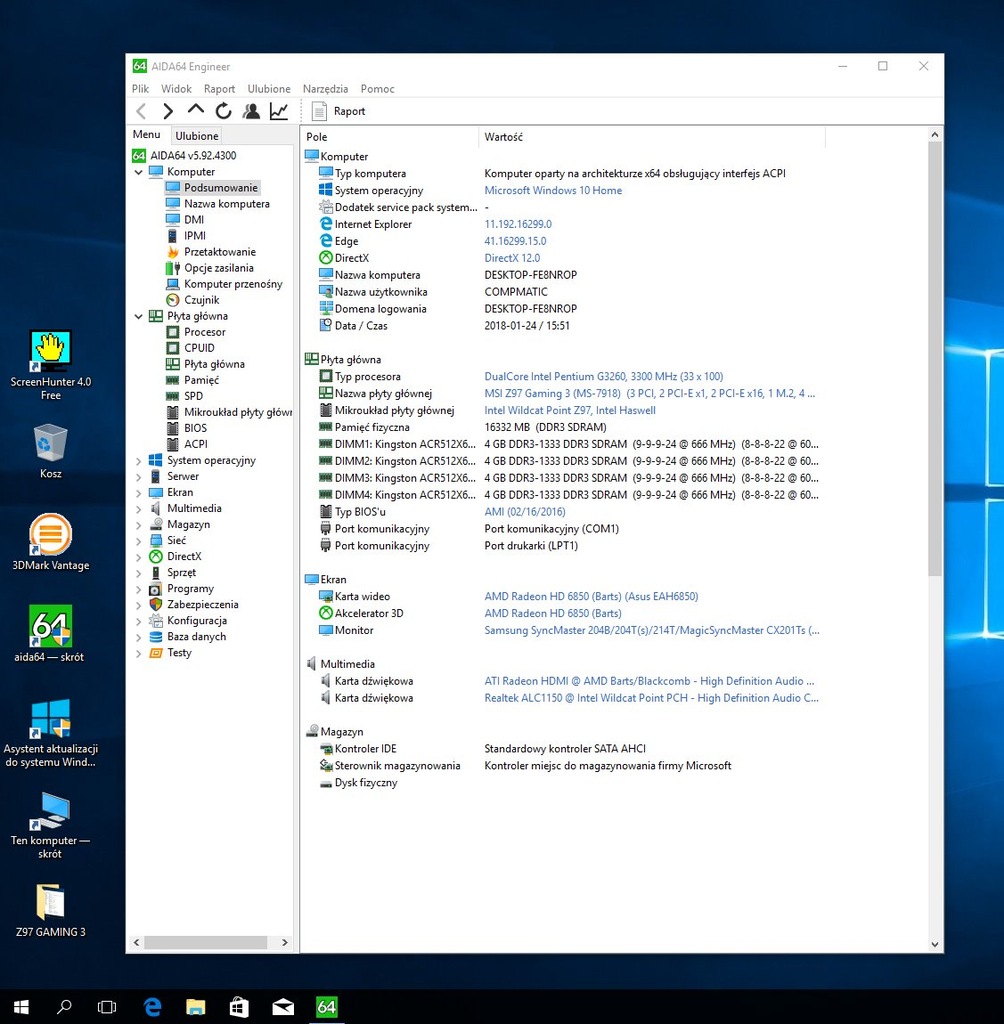Click DualCore Intel Pentium G3260 link
This screenshot has height=1024, width=1004.
(x=604, y=376)
